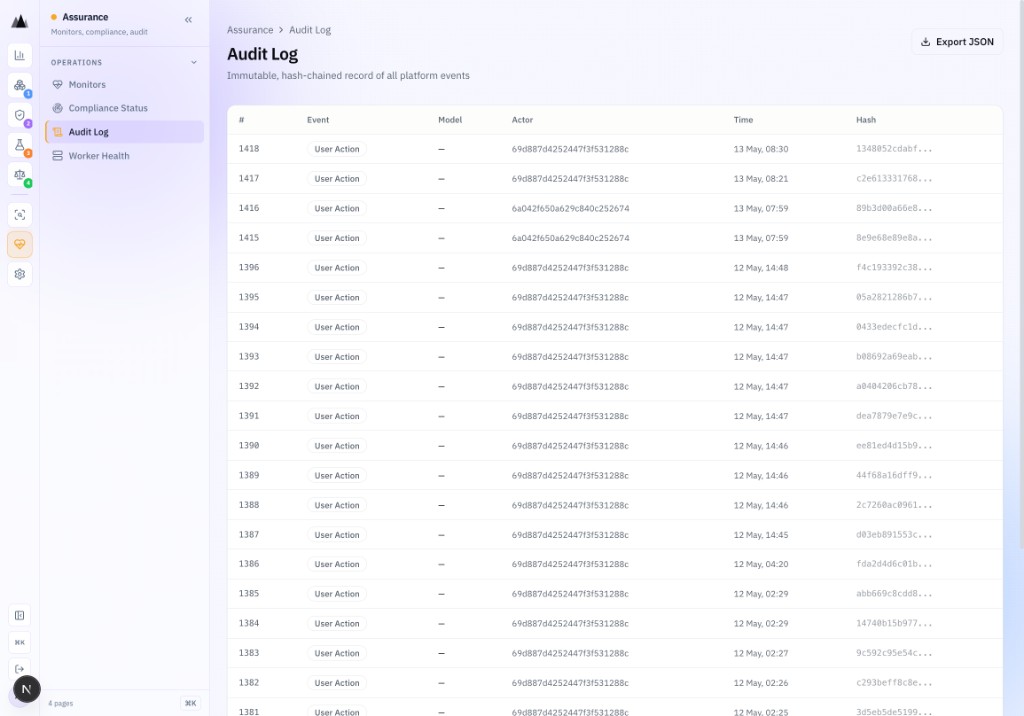The width and height of the screenshot is (1024, 716).
Task: Click the sidebar panel toggle icon
Action: [x=20, y=615]
